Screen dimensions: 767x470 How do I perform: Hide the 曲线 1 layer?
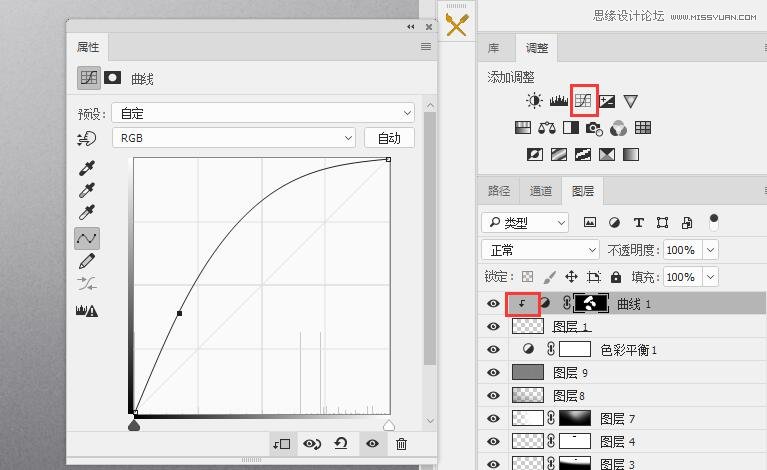tap(493, 304)
